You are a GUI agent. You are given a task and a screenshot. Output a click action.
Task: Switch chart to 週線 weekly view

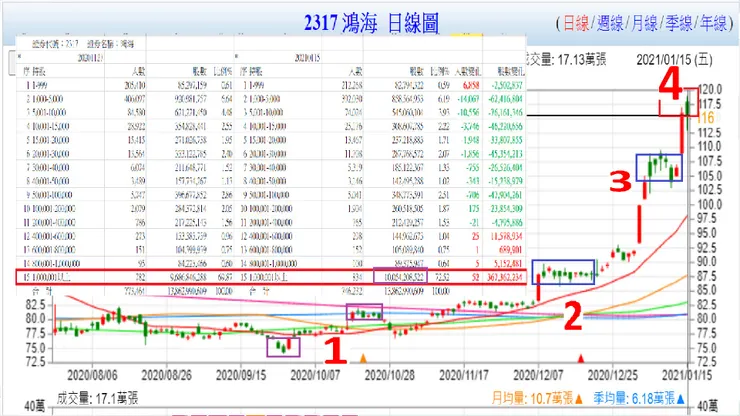610,23
